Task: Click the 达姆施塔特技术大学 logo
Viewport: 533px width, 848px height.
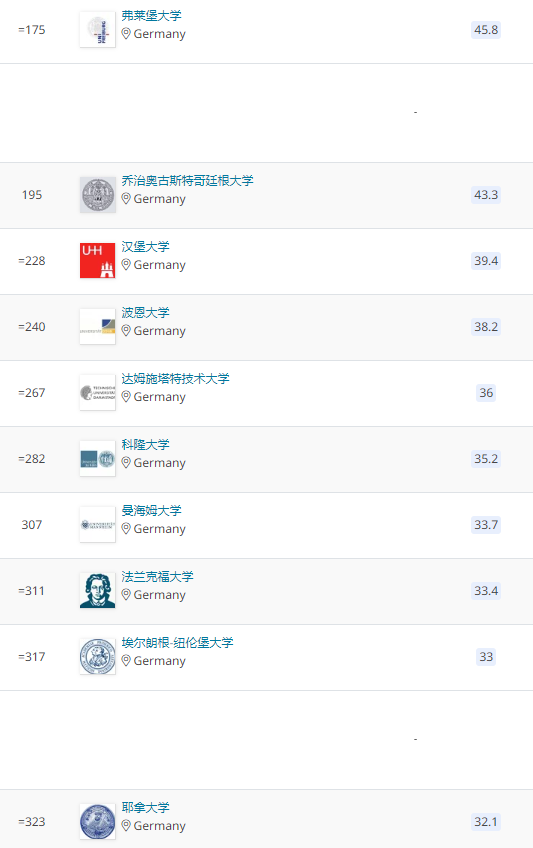Action: pyautogui.click(x=97, y=393)
